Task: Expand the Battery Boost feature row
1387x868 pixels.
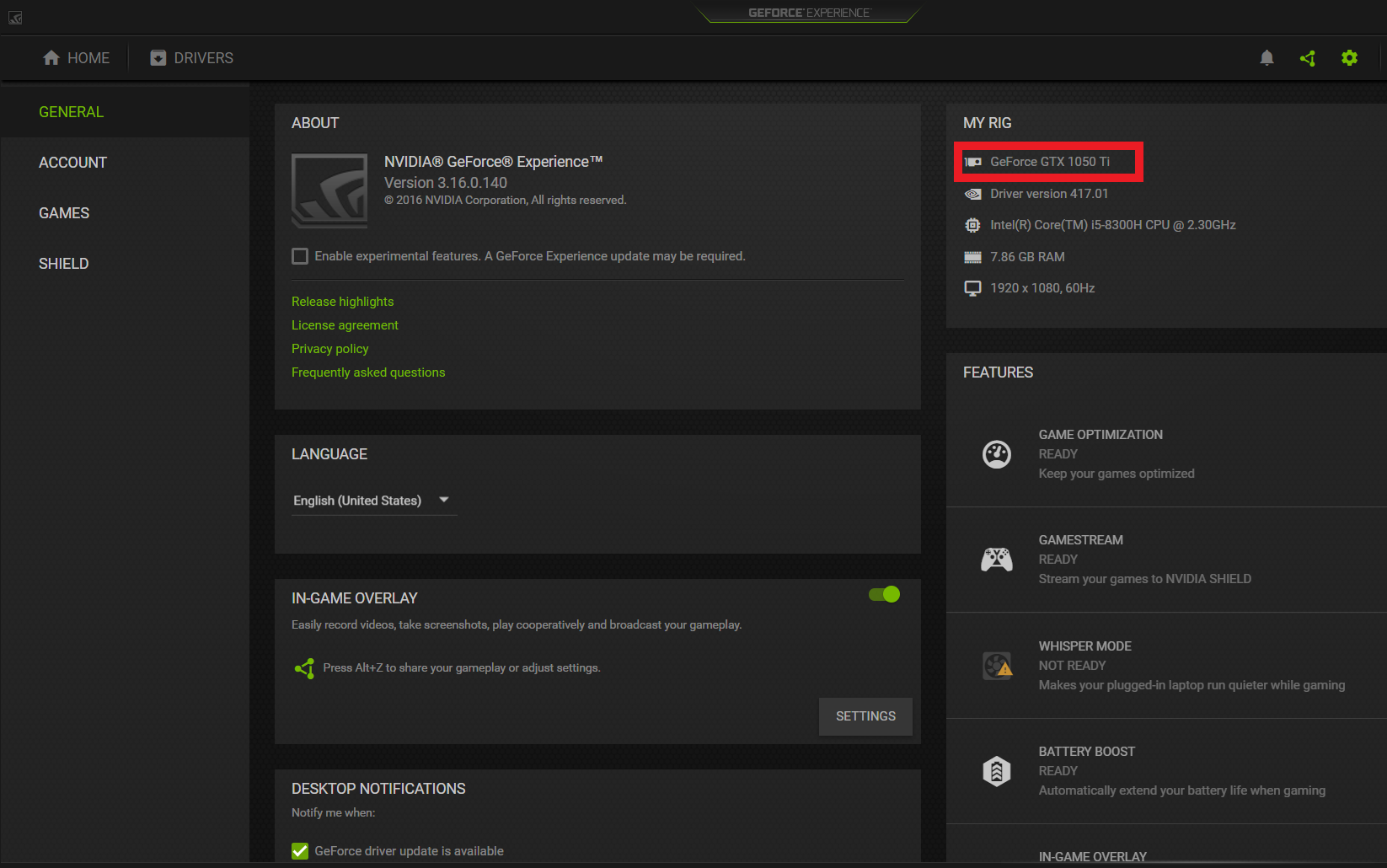Action: pos(1166,771)
